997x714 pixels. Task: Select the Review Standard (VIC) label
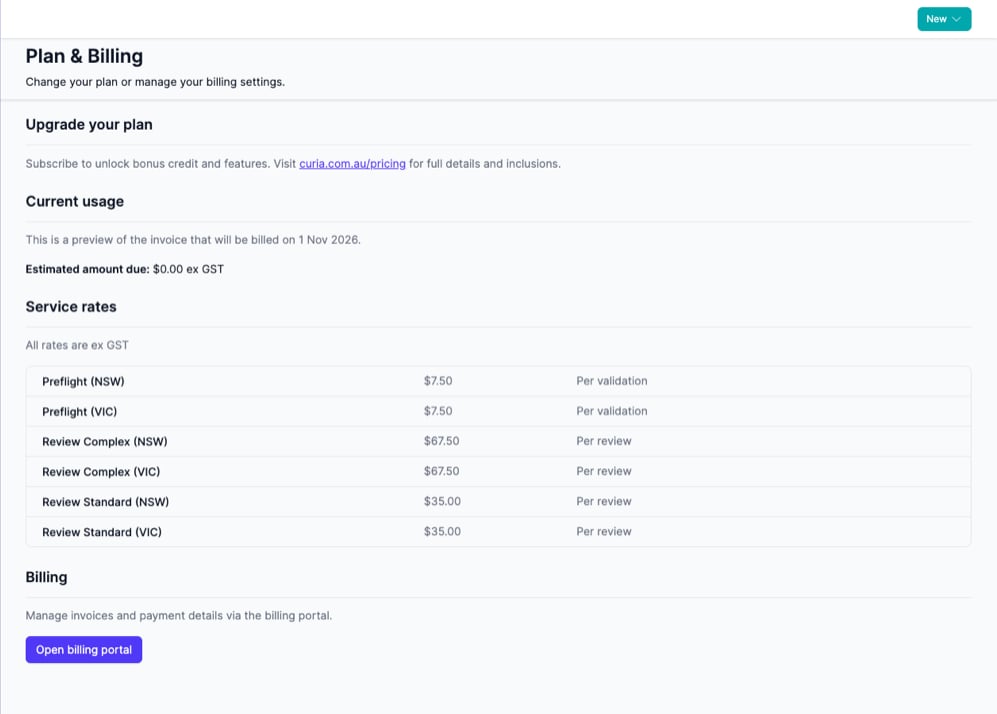coord(102,532)
